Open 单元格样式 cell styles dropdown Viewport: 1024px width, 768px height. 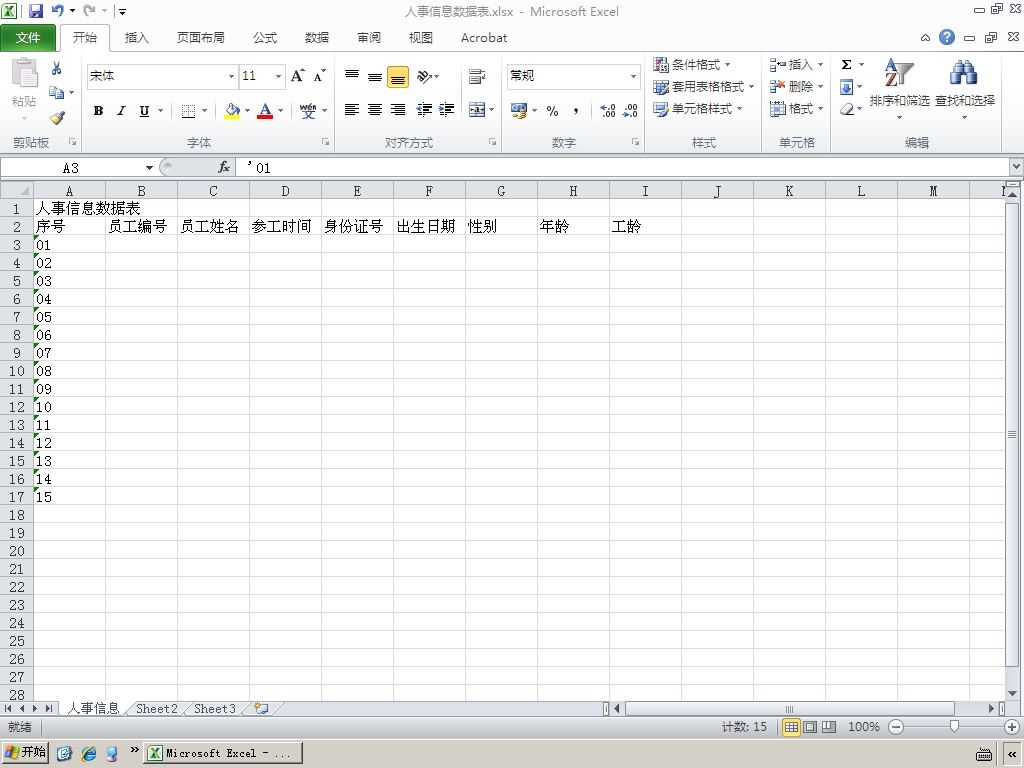coord(698,108)
